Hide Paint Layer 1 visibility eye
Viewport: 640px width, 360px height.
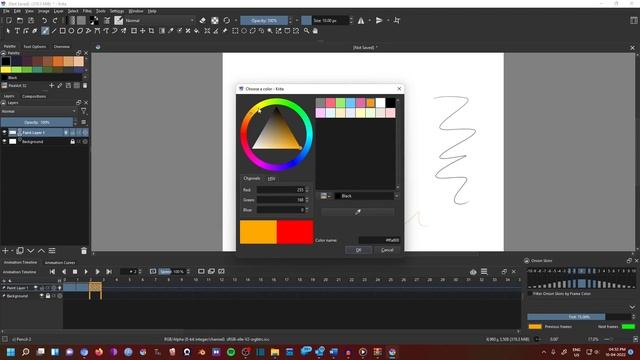point(4,132)
